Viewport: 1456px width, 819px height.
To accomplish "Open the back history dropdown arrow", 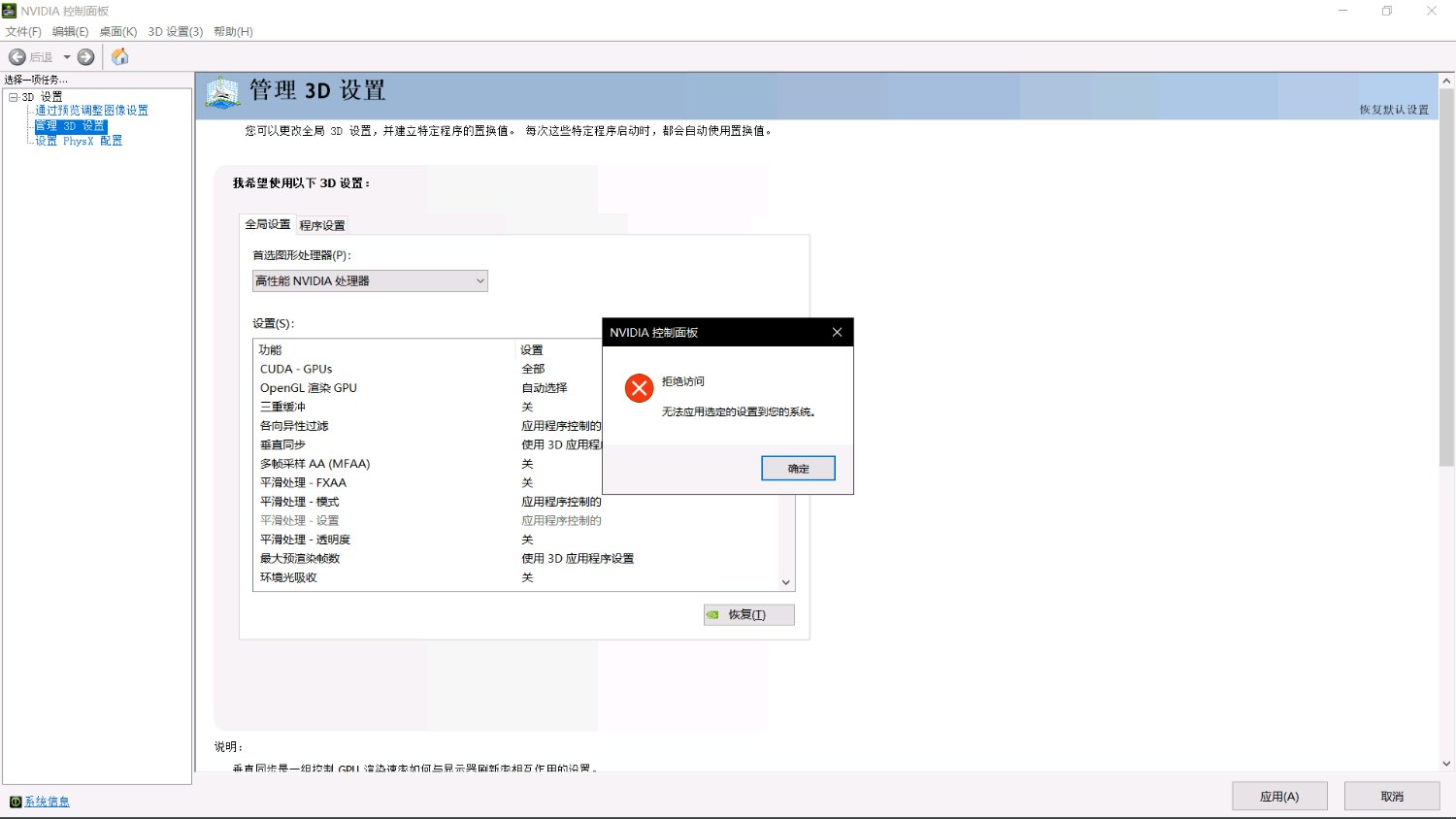I will (x=67, y=57).
